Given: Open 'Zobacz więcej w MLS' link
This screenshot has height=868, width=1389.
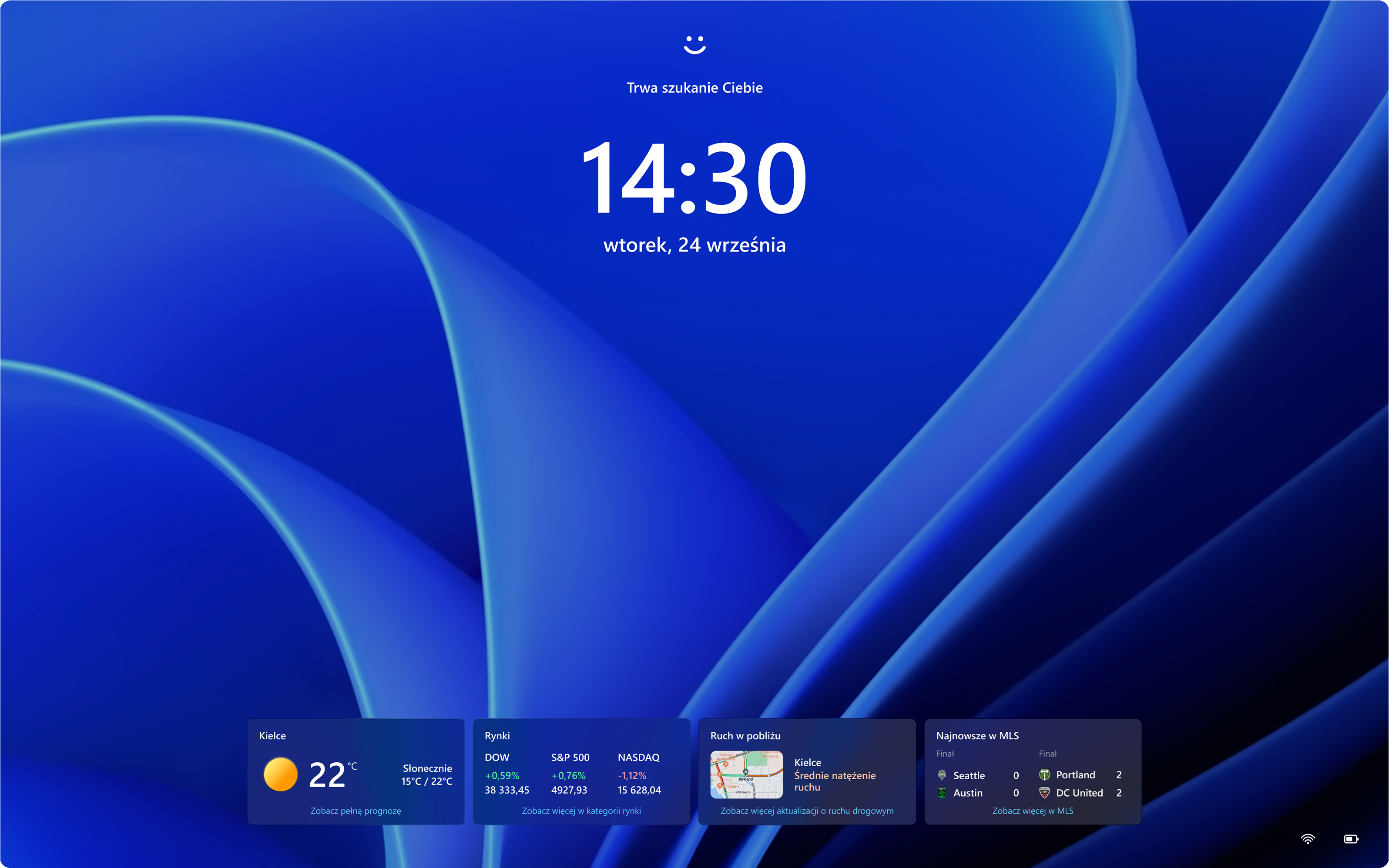Looking at the screenshot, I should 1033,811.
